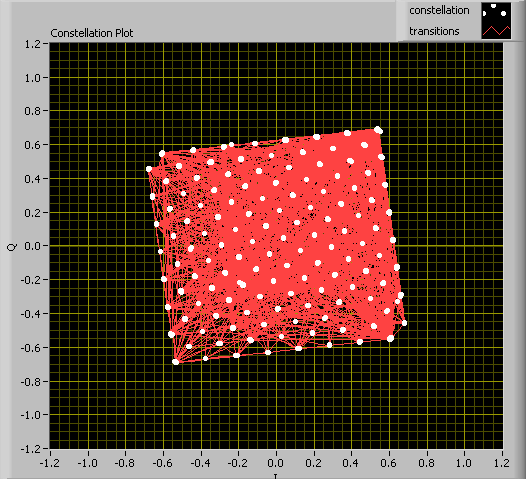Click the 0.6 tick label on Q axis
This screenshot has height=479, width=526.
click(33, 145)
